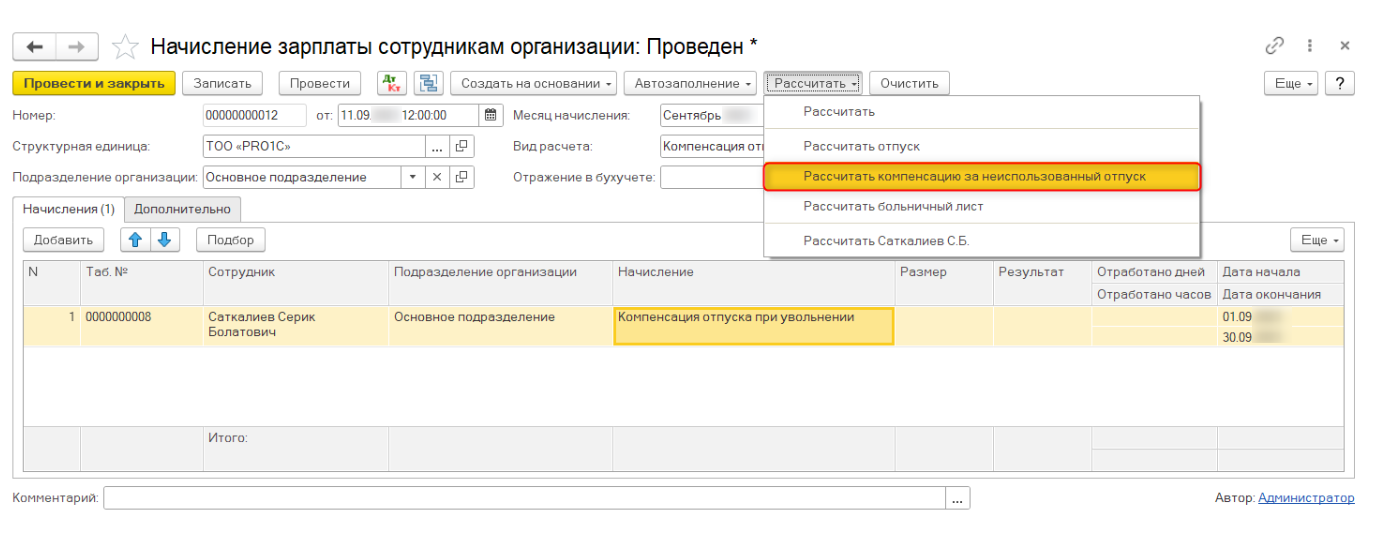Click the back navigation arrow
The image size is (1383, 537).
[x=34, y=47]
